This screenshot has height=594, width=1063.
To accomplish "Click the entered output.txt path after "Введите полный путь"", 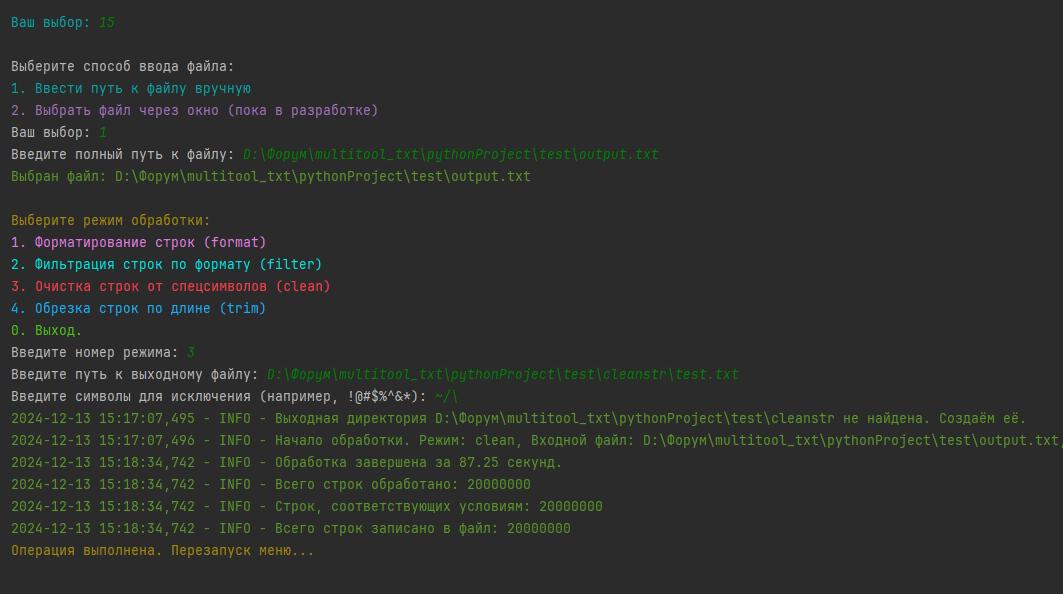I will [x=451, y=155].
